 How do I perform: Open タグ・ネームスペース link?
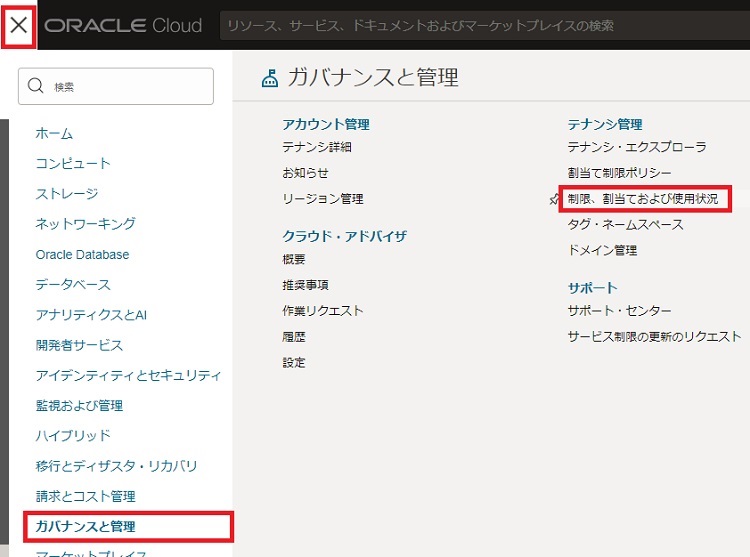626,224
